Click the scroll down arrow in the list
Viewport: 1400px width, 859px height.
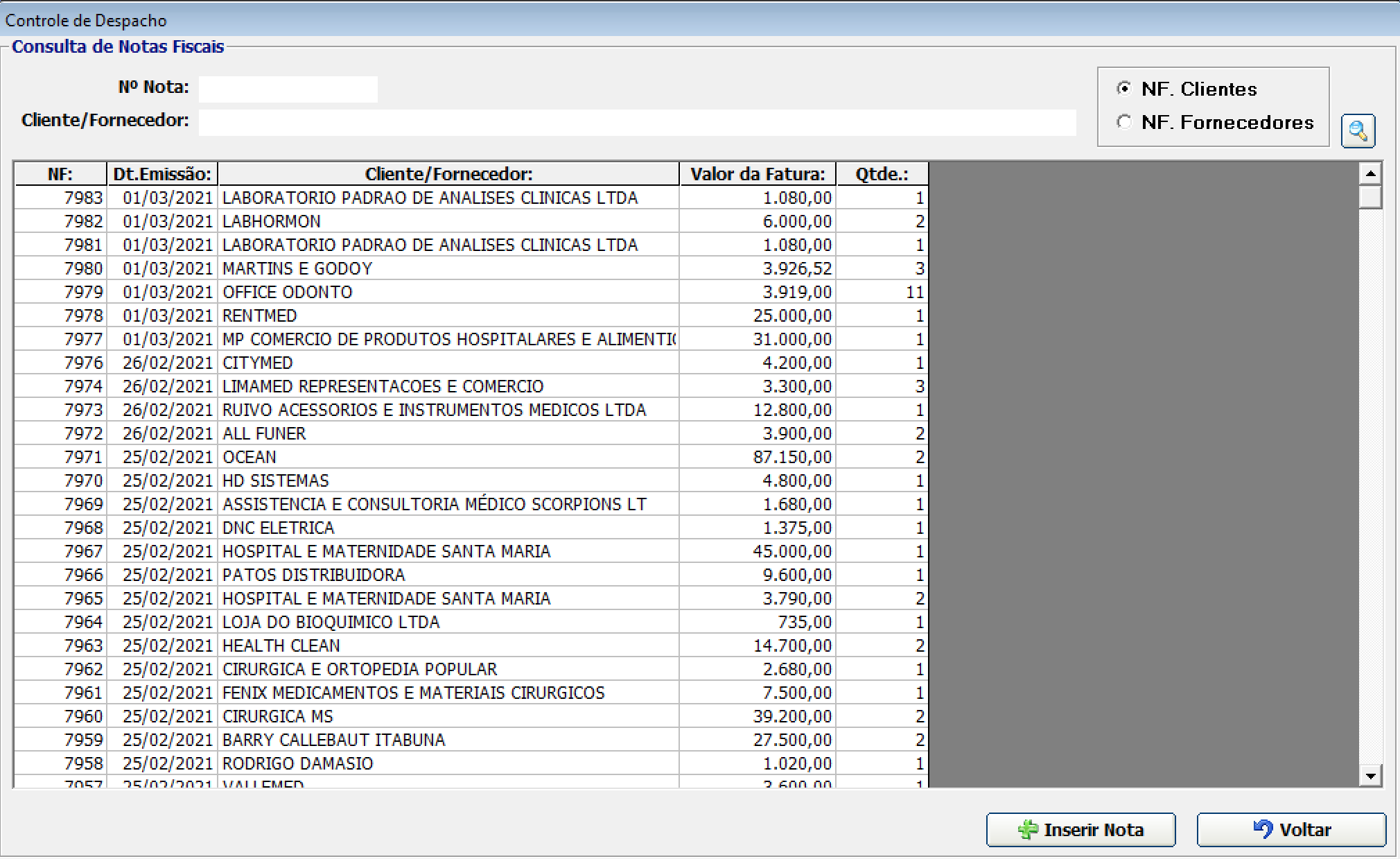[1370, 776]
